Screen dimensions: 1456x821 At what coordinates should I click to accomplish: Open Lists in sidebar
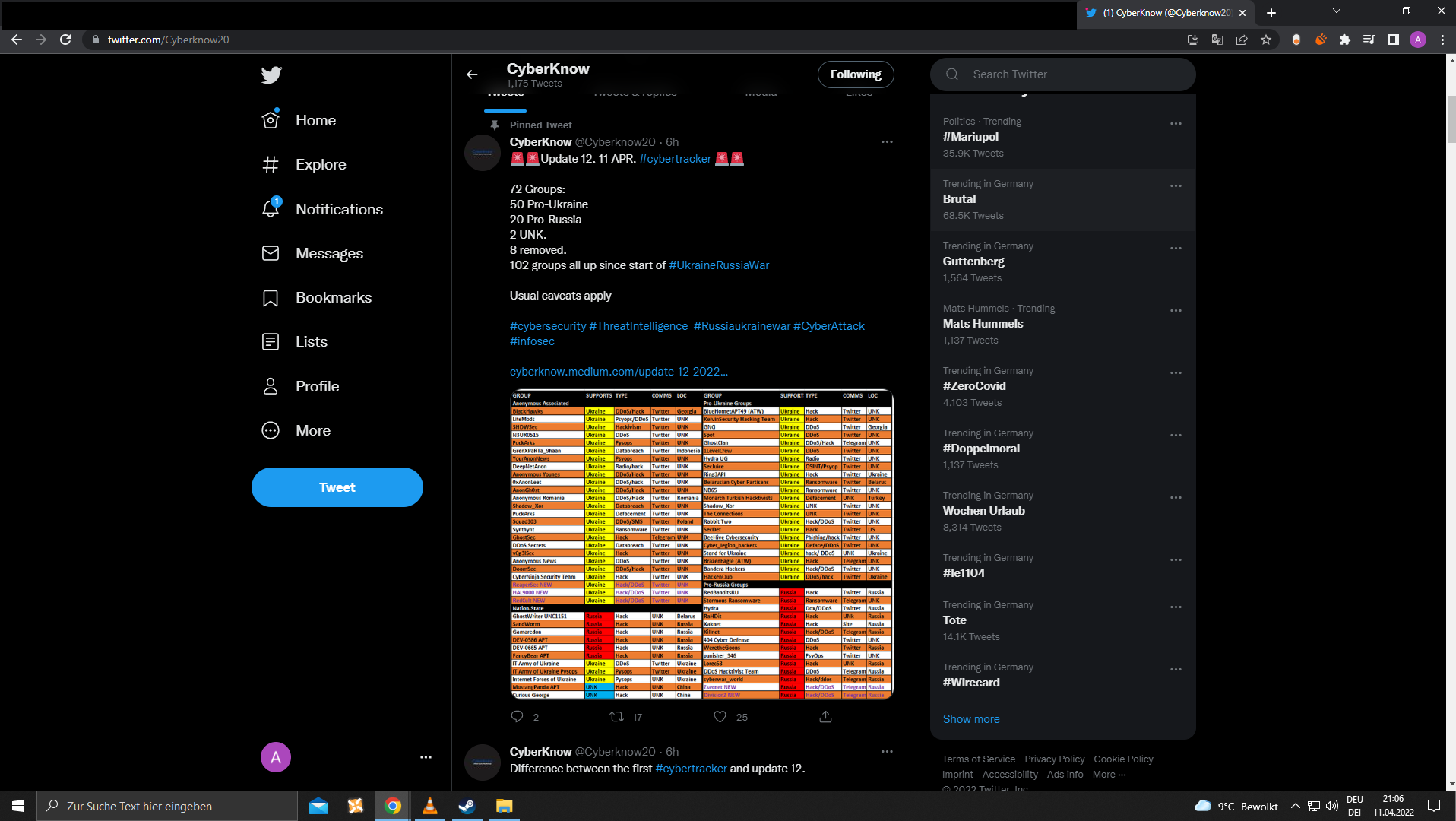pos(294,341)
